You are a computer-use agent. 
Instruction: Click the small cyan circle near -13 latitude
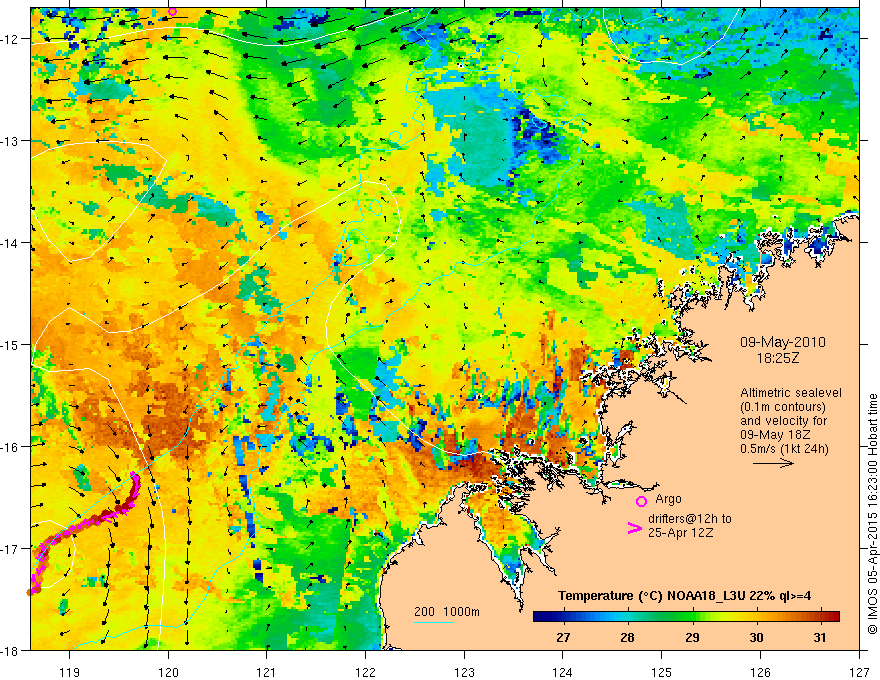click(x=395, y=136)
